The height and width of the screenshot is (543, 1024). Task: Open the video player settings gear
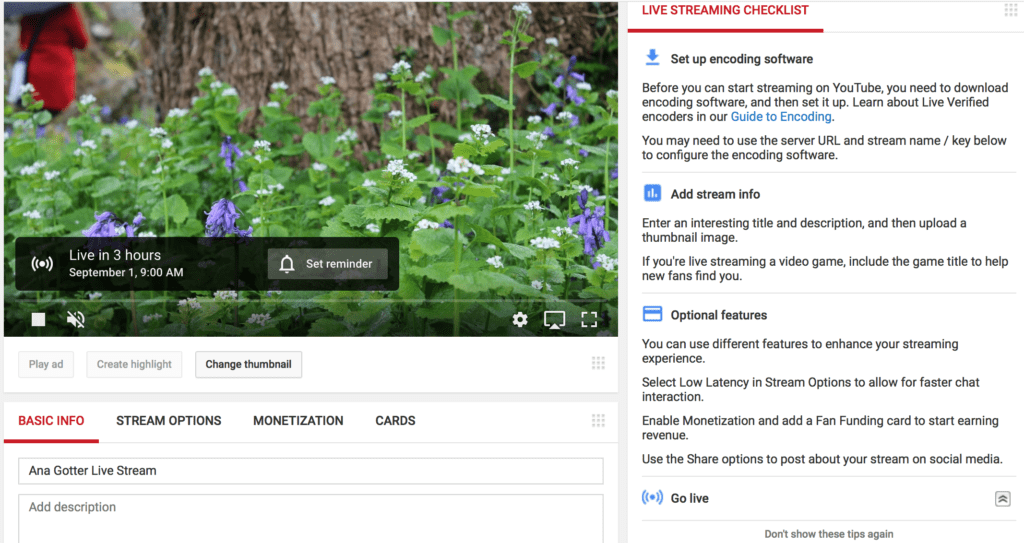520,320
